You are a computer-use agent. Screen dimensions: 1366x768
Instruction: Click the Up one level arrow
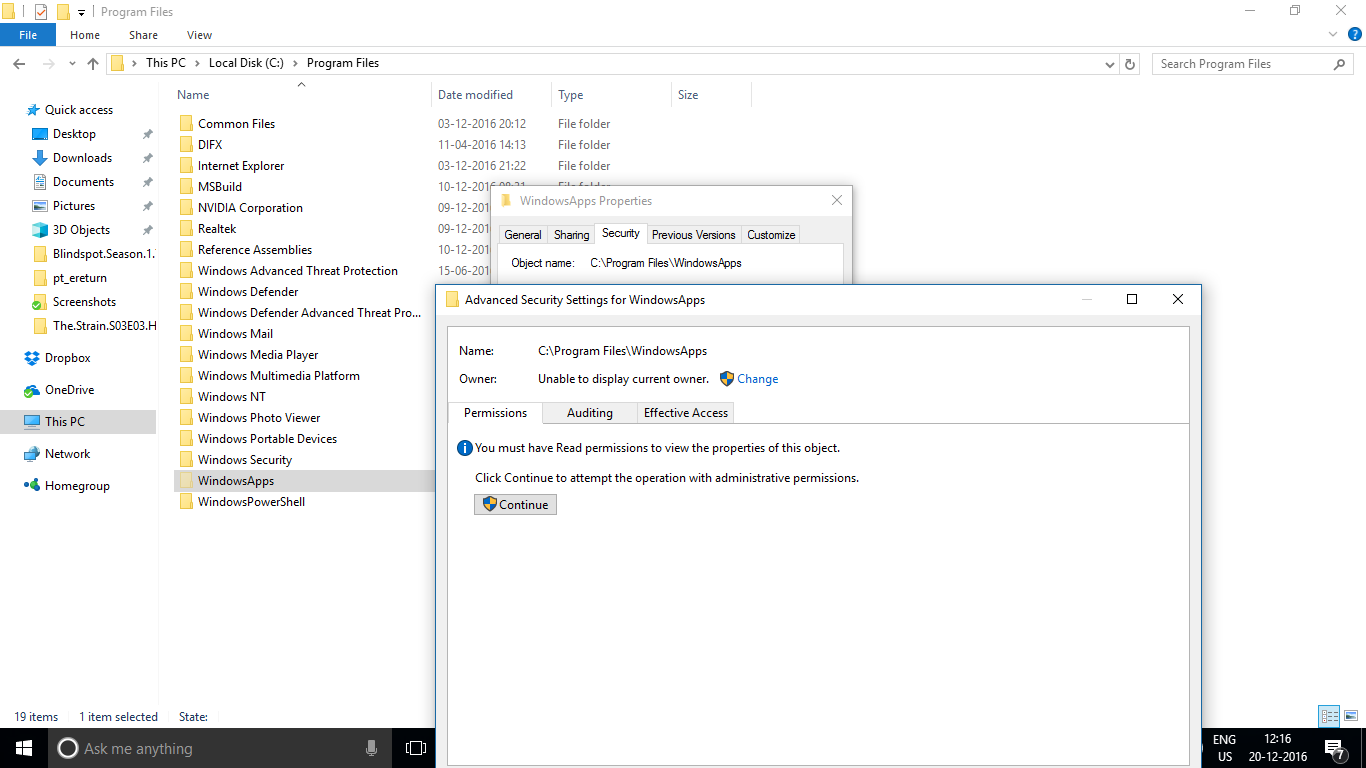tap(93, 63)
